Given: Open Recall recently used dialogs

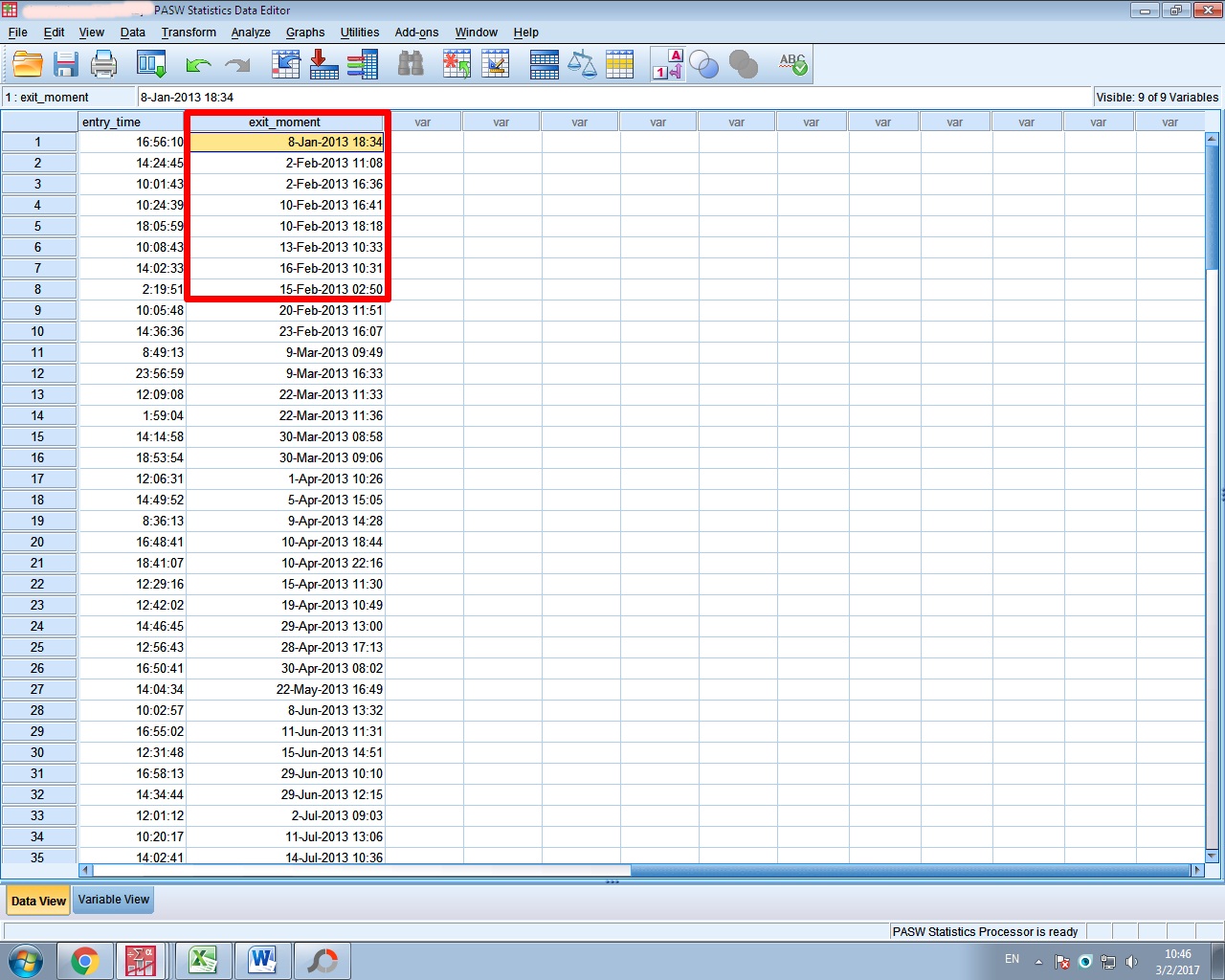Looking at the screenshot, I should (x=151, y=65).
